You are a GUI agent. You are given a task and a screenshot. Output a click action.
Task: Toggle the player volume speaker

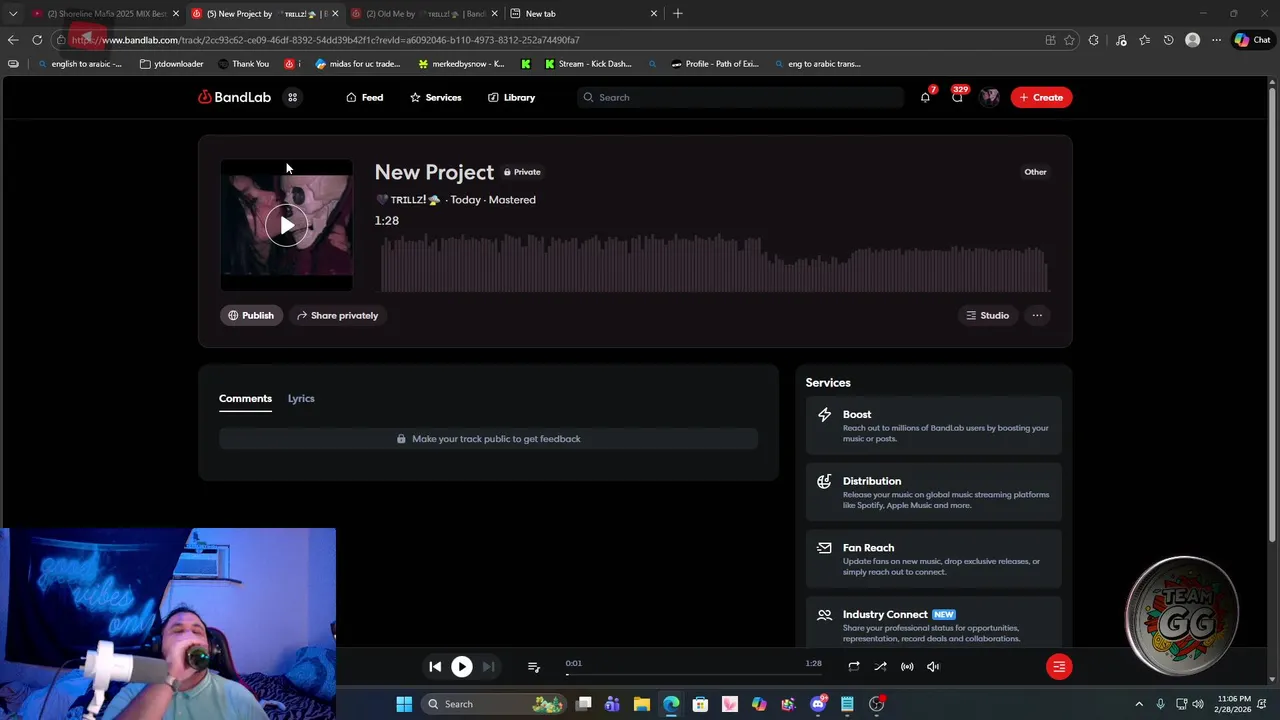tap(933, 667)
